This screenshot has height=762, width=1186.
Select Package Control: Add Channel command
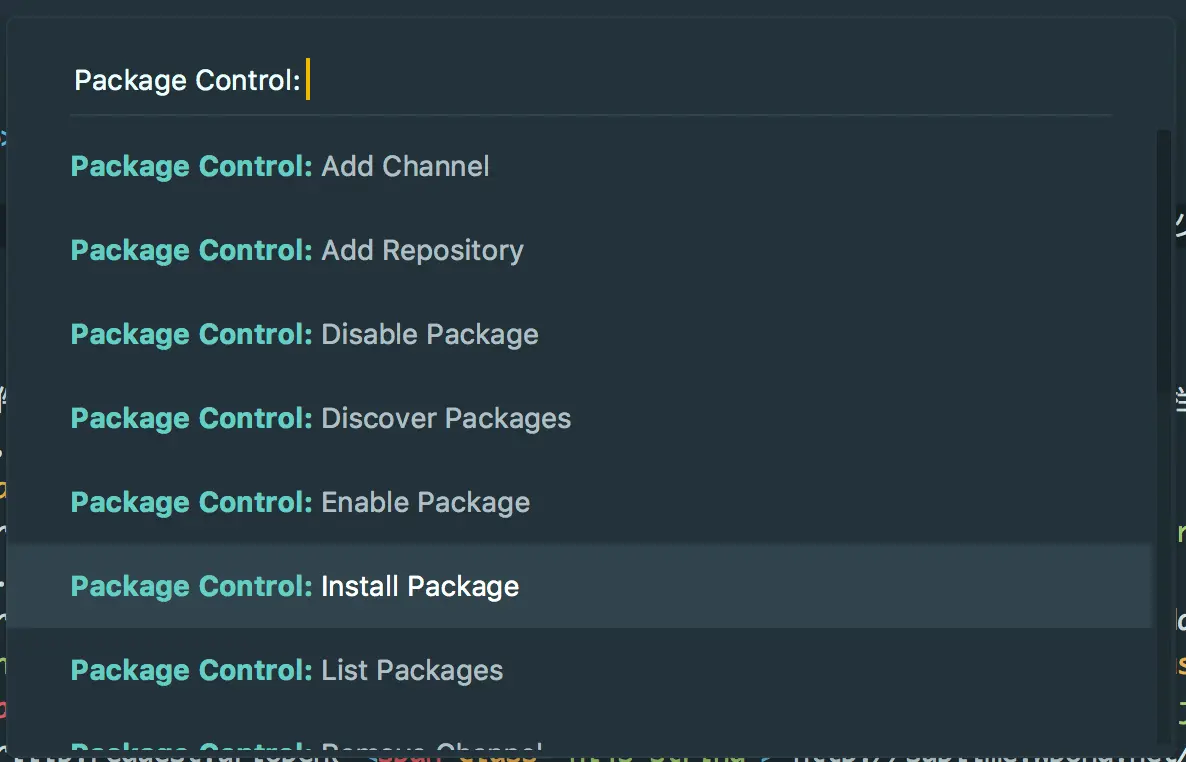(x=579, y=166)
